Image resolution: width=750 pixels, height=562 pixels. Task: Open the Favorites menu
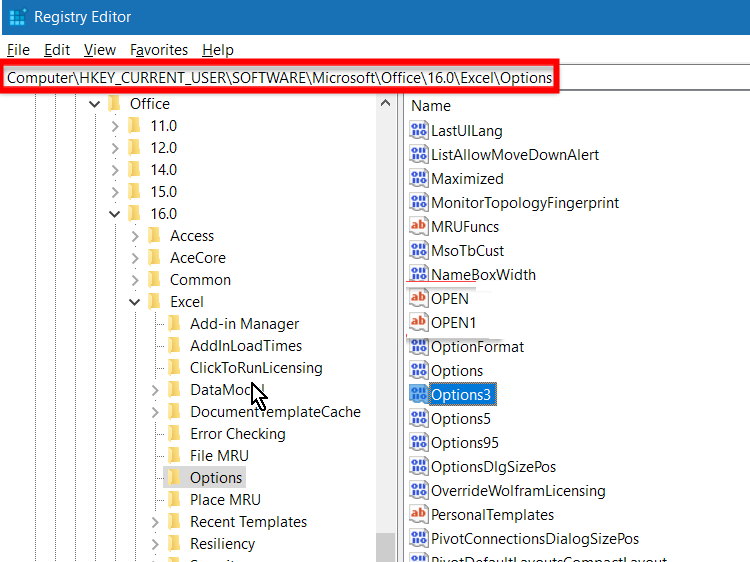[x=159, y=50]
